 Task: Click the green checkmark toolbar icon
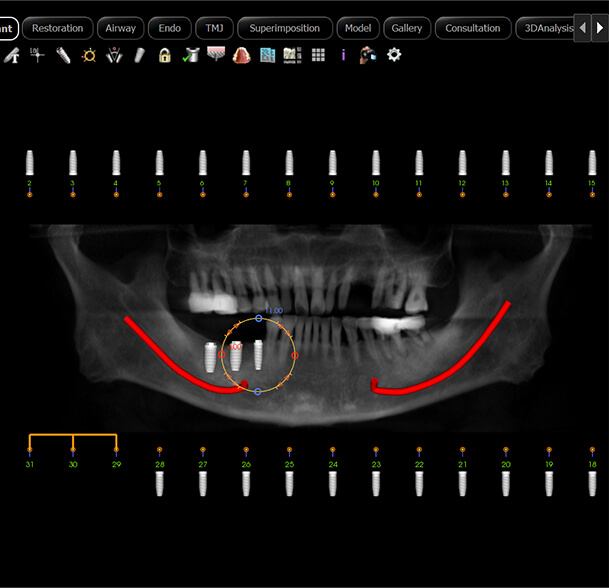[190, 55]
